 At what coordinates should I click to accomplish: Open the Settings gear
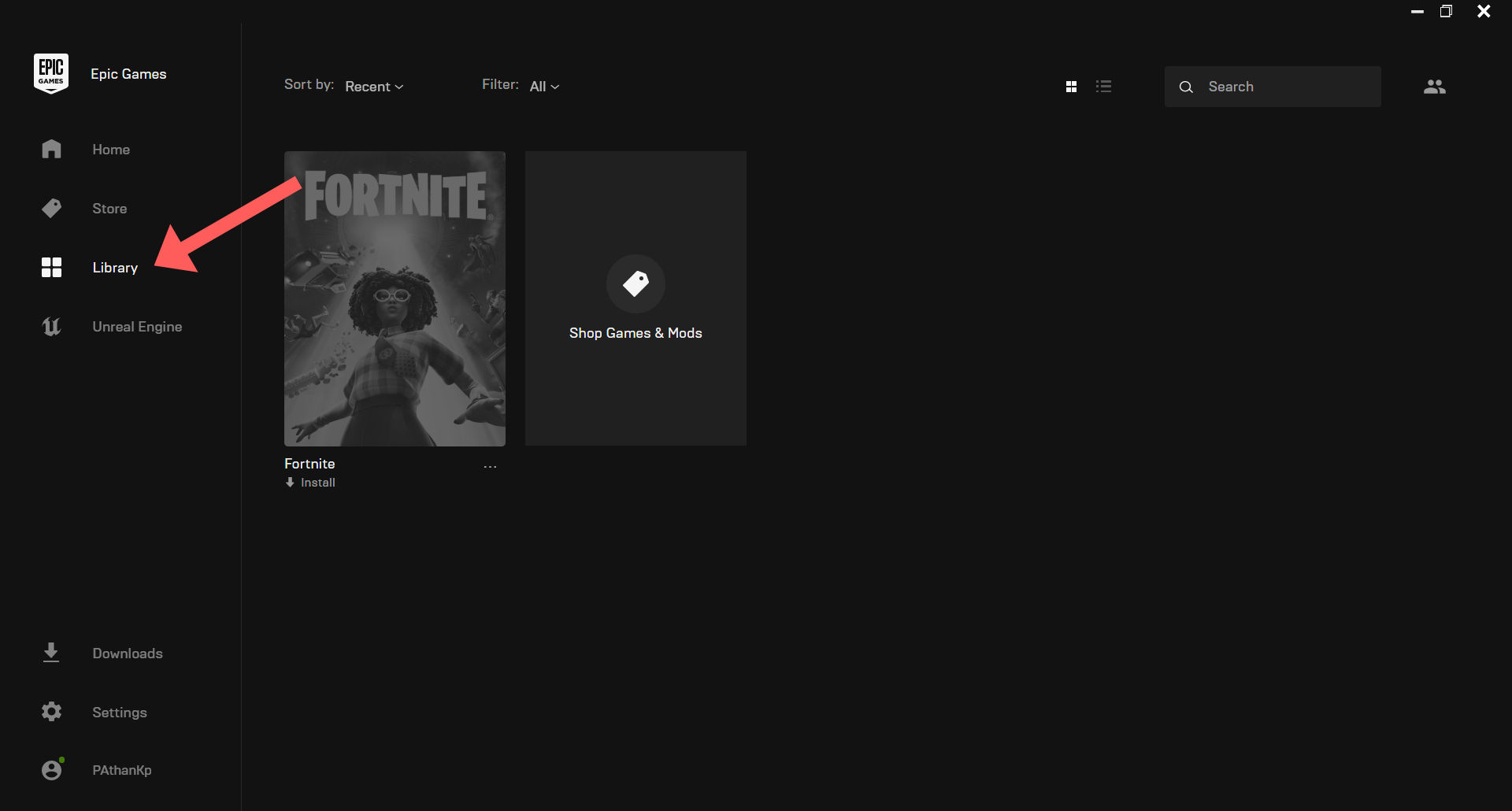50,712
